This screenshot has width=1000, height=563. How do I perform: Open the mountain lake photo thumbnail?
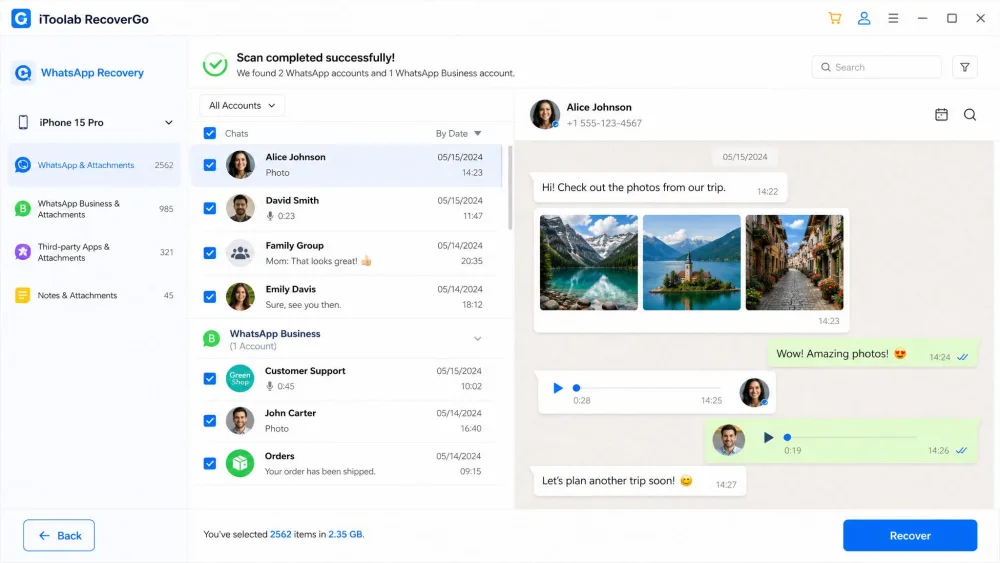tap(589, 263)
